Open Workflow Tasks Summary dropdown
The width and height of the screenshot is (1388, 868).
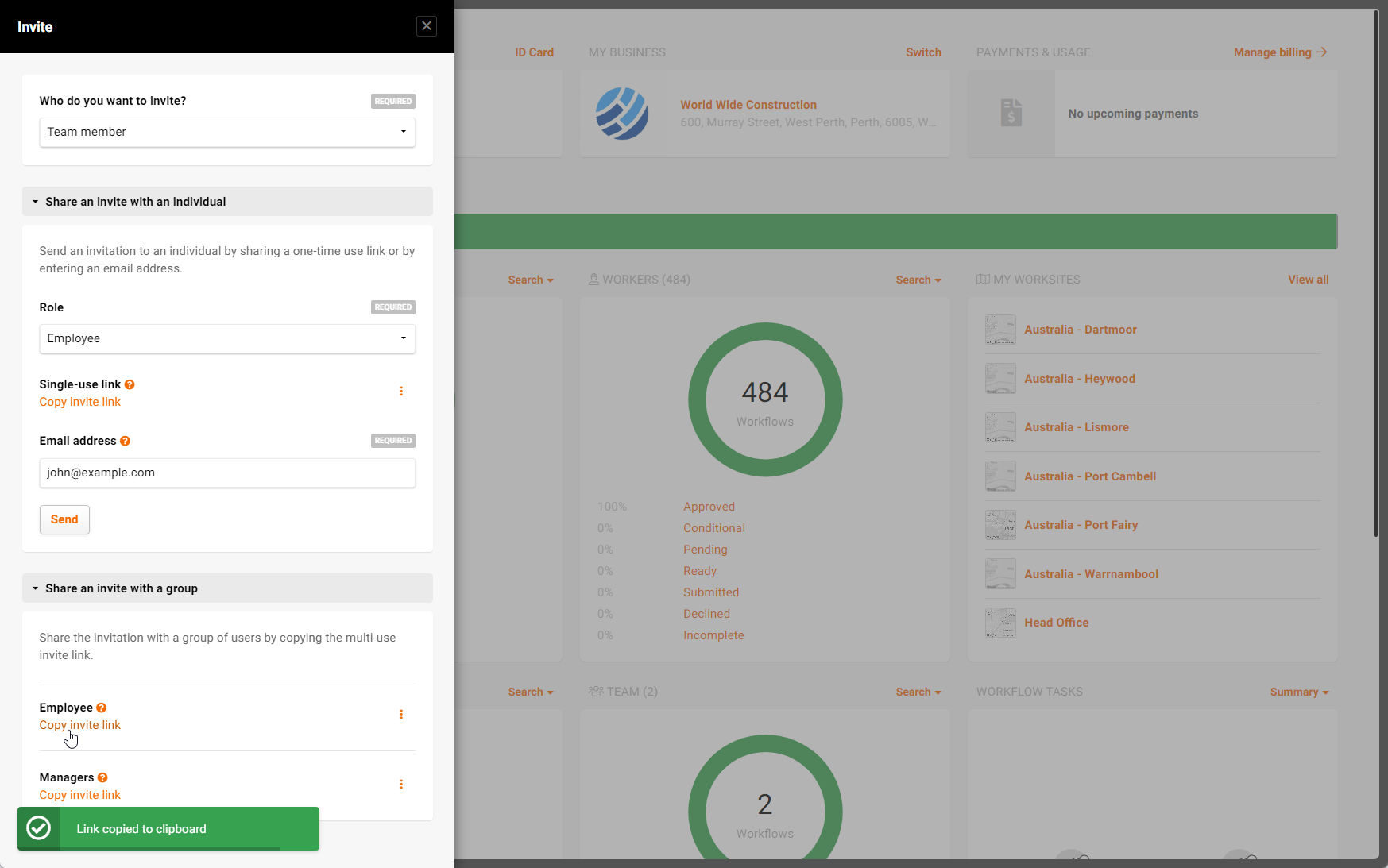(x=1299, y=692)
